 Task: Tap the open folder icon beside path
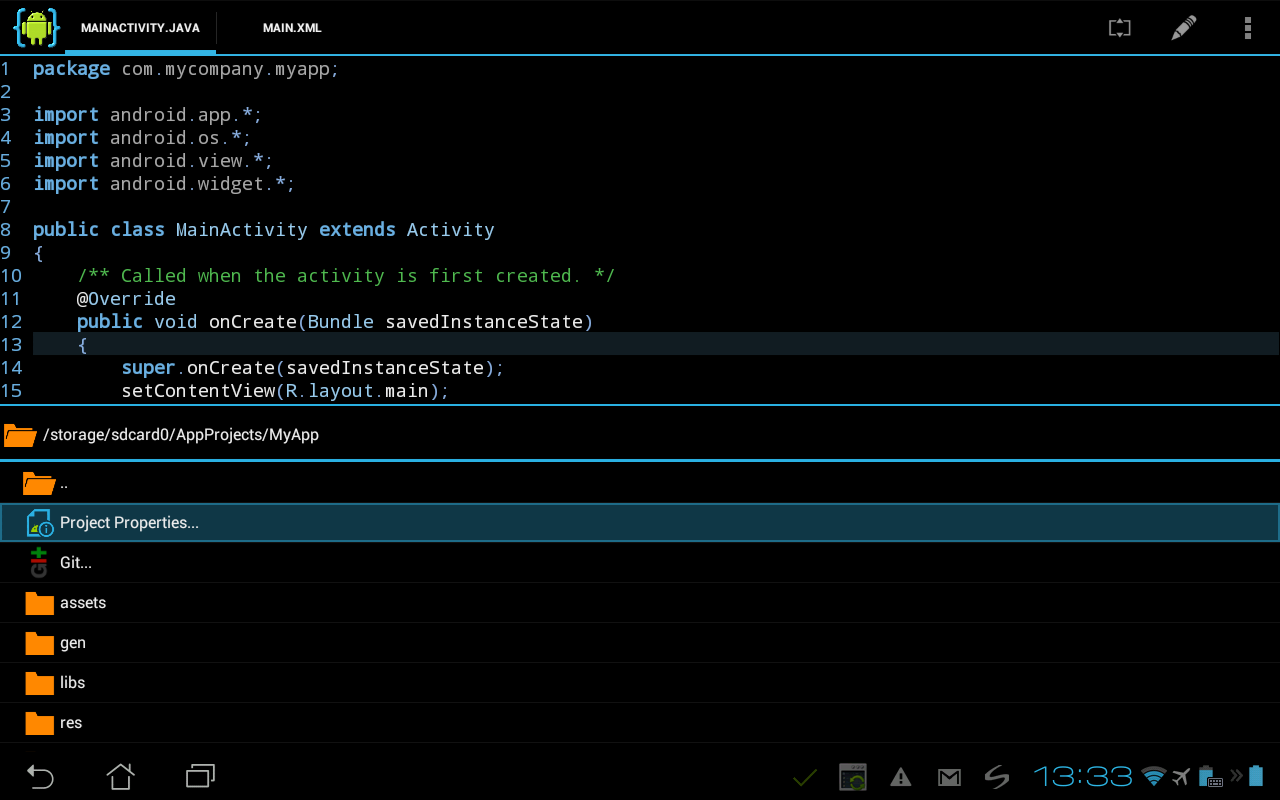20,435
